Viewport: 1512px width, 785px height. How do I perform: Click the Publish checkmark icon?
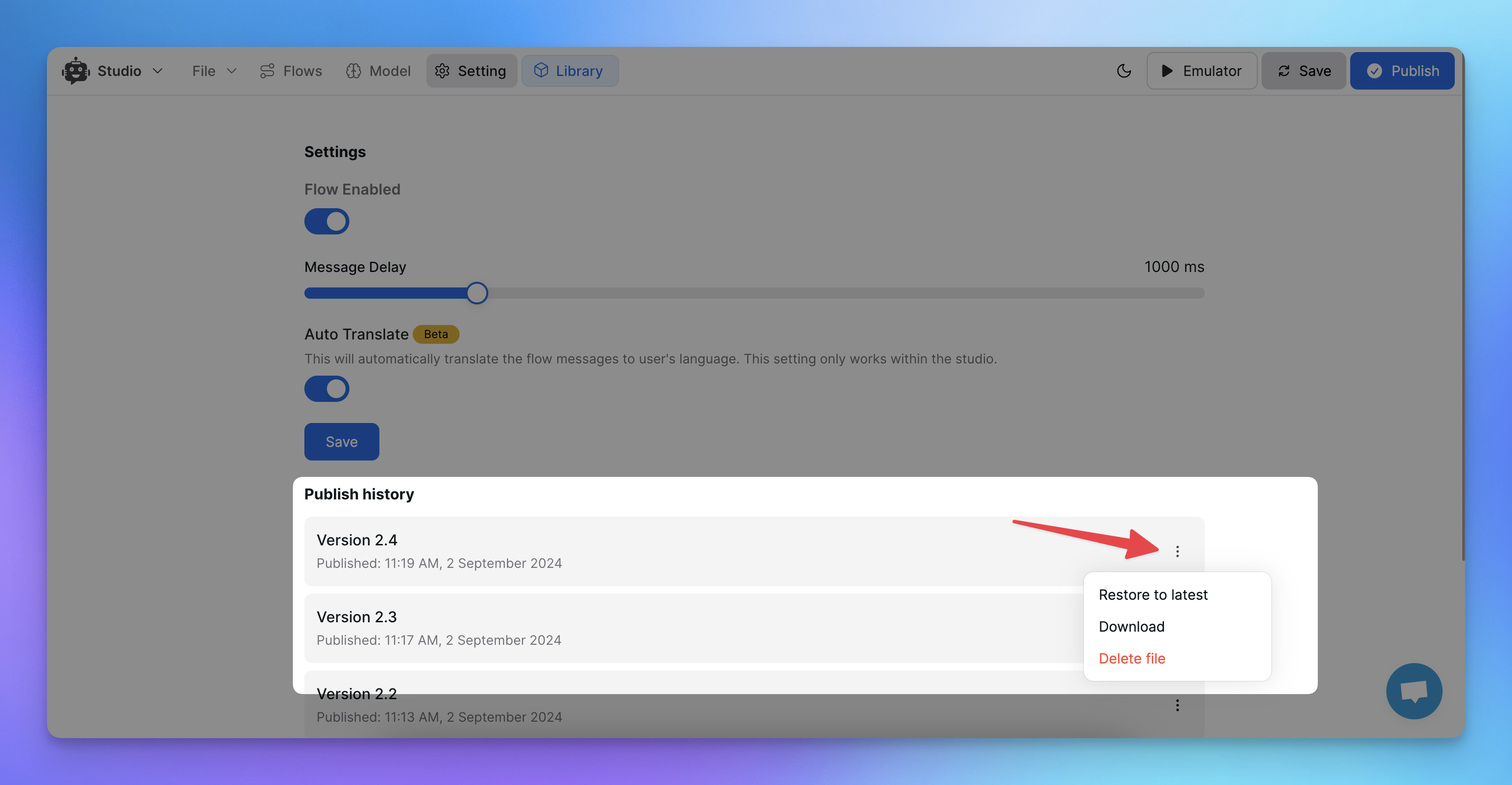coord(1375,71)
